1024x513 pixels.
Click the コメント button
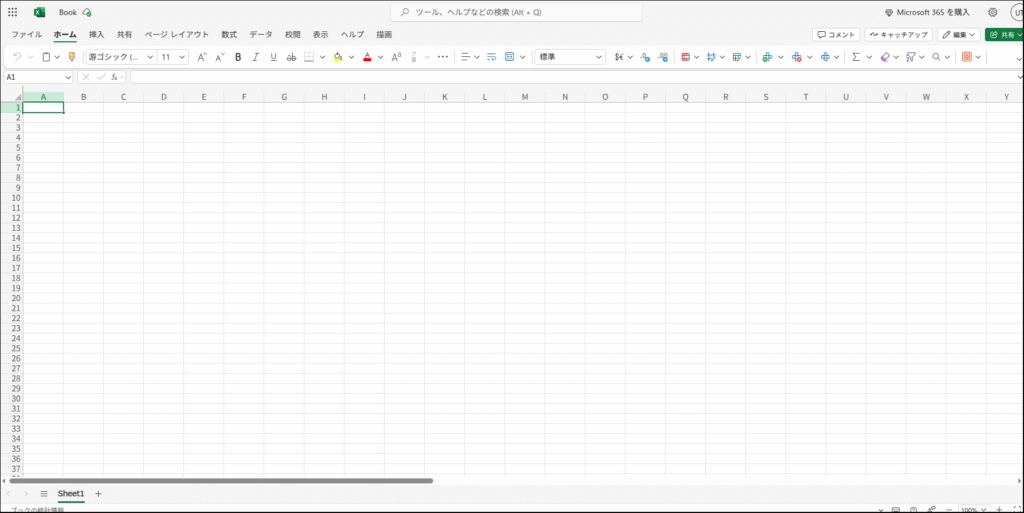click(836, 34)
